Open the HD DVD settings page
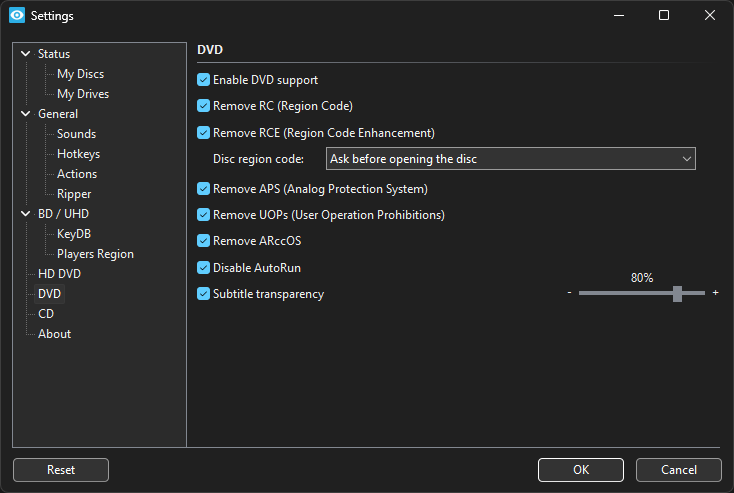Viewport: 734px width, 493px height. (x=59, y=274)
